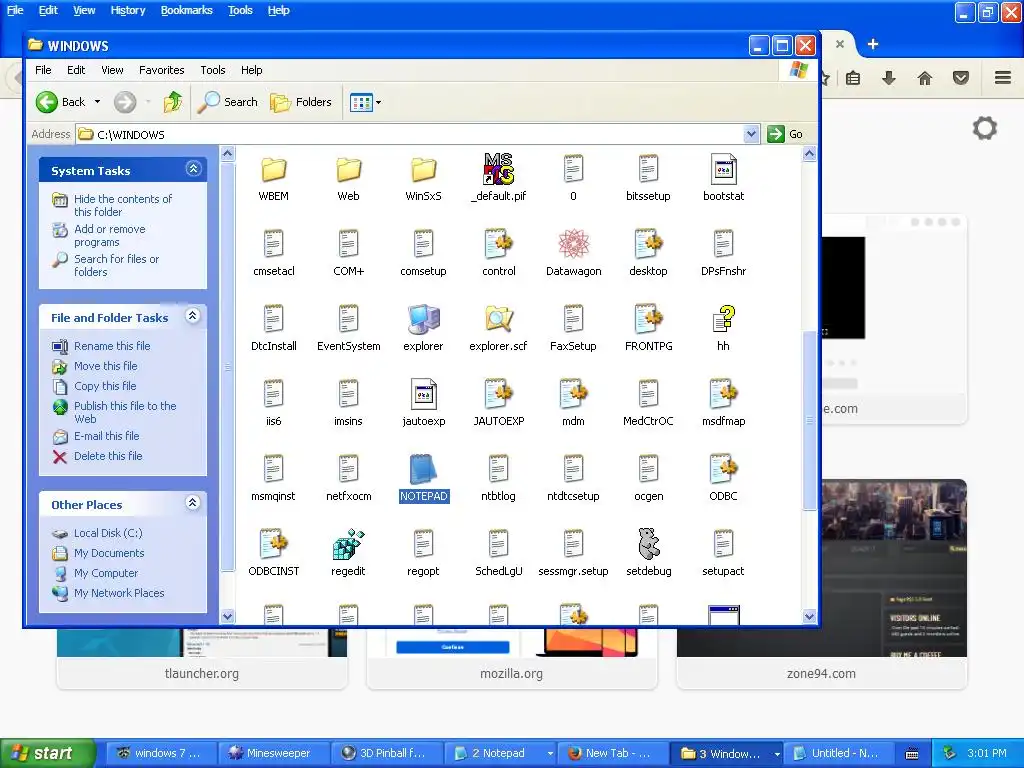
Task: Select the regedit application icon
Action: (x=348, y=554)
